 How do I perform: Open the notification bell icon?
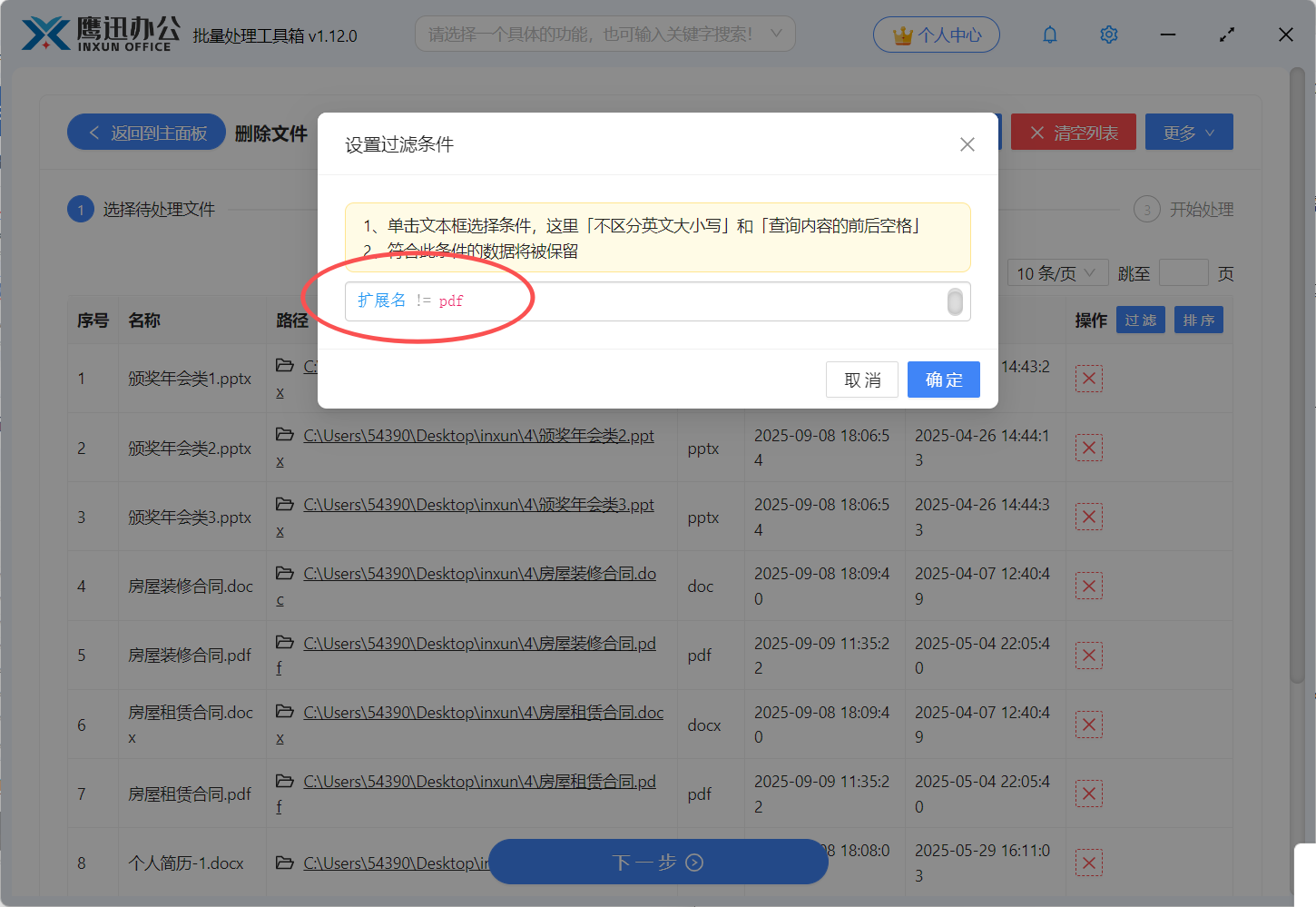click(x=1050, y=35)
